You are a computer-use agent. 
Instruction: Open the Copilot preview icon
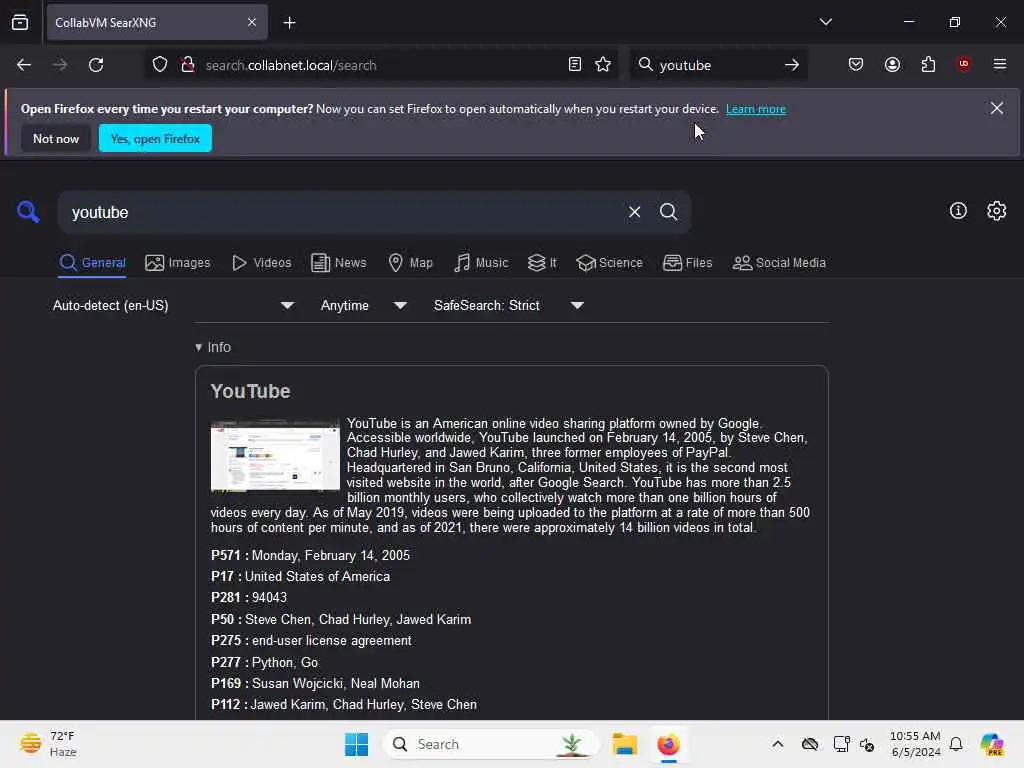(x=992, y=744)
